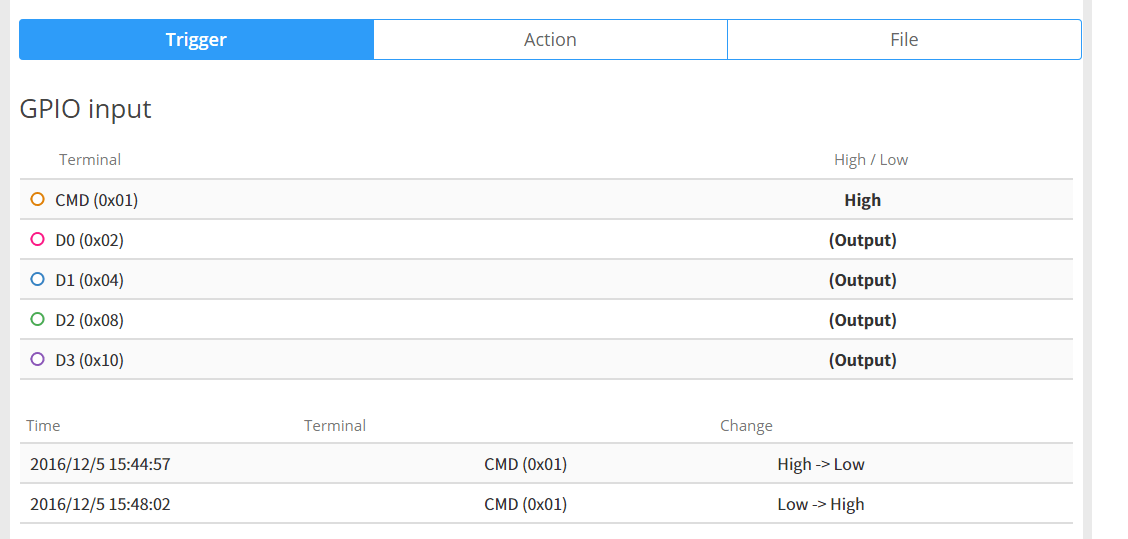Select the CMD (0x01) terminal row label
1128x539 pixels.
coord(97,200)
